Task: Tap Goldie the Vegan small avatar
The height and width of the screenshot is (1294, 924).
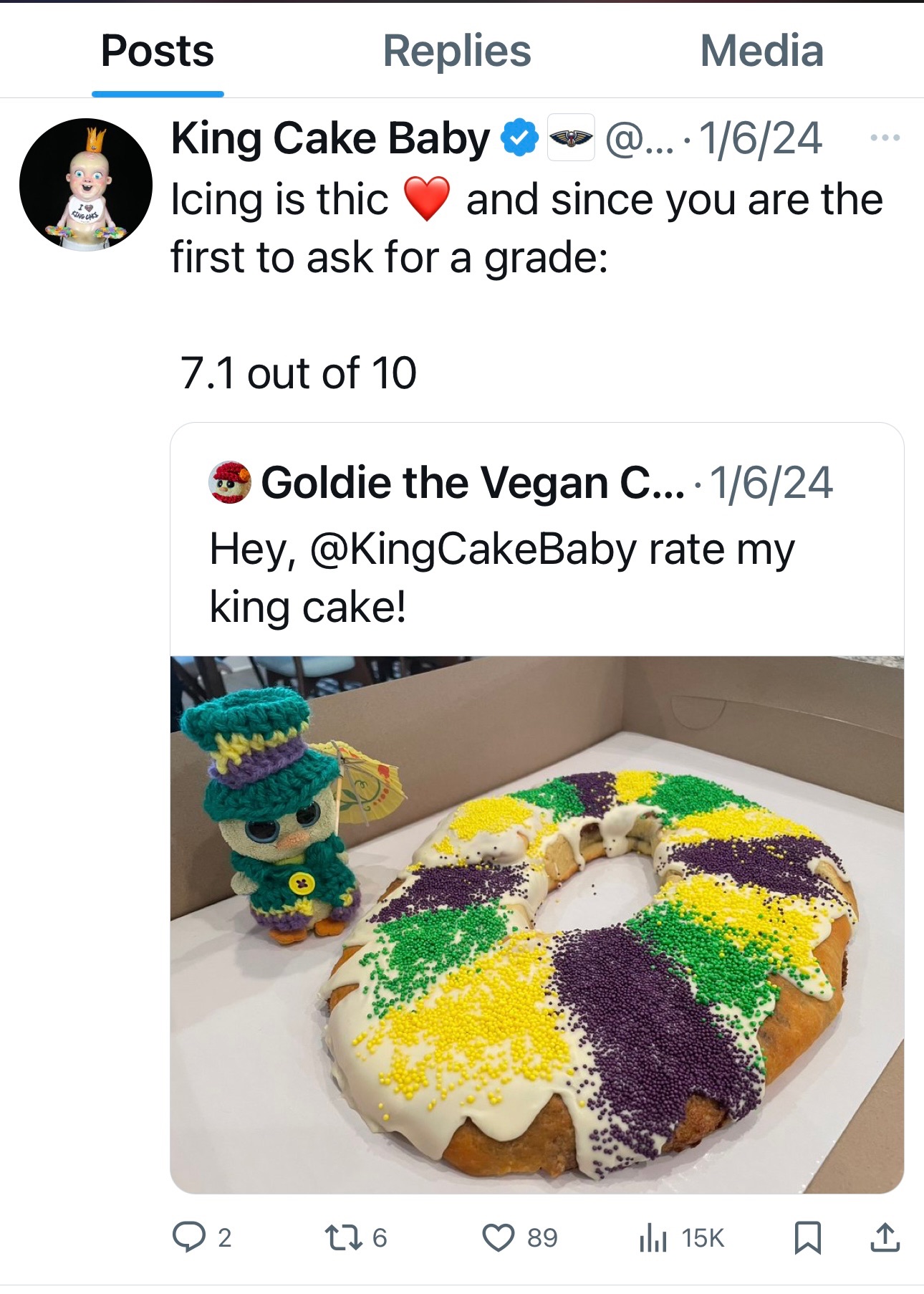Action: [x=229, y=482]
